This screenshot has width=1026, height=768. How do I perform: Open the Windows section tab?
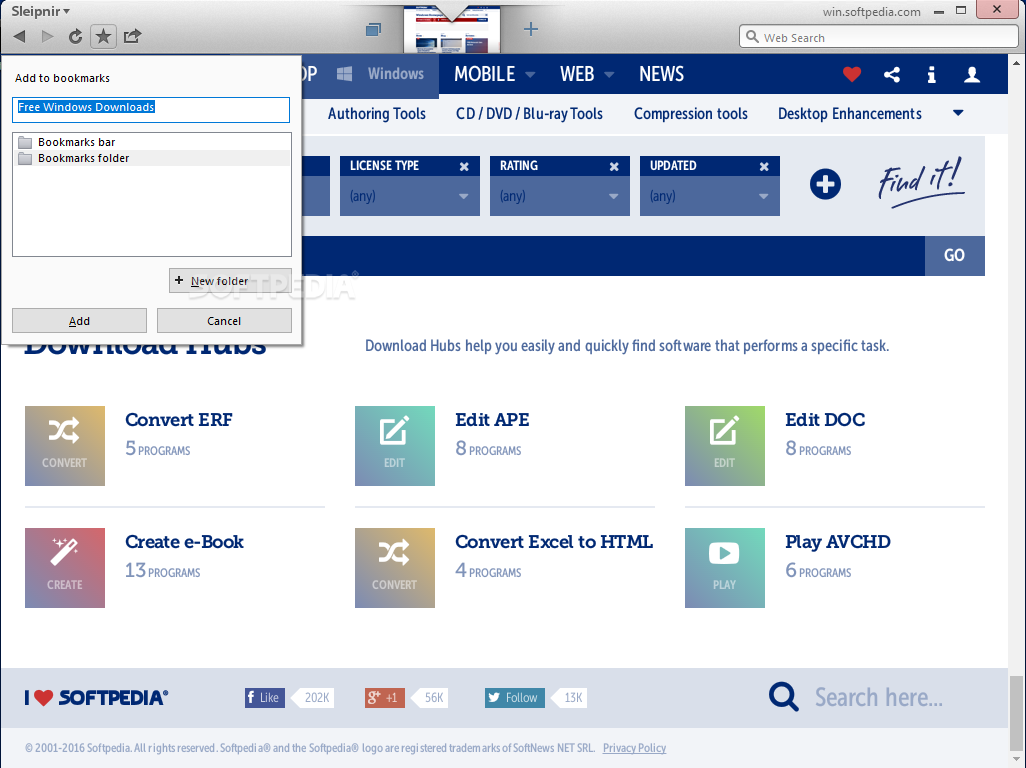pos(381,74)
